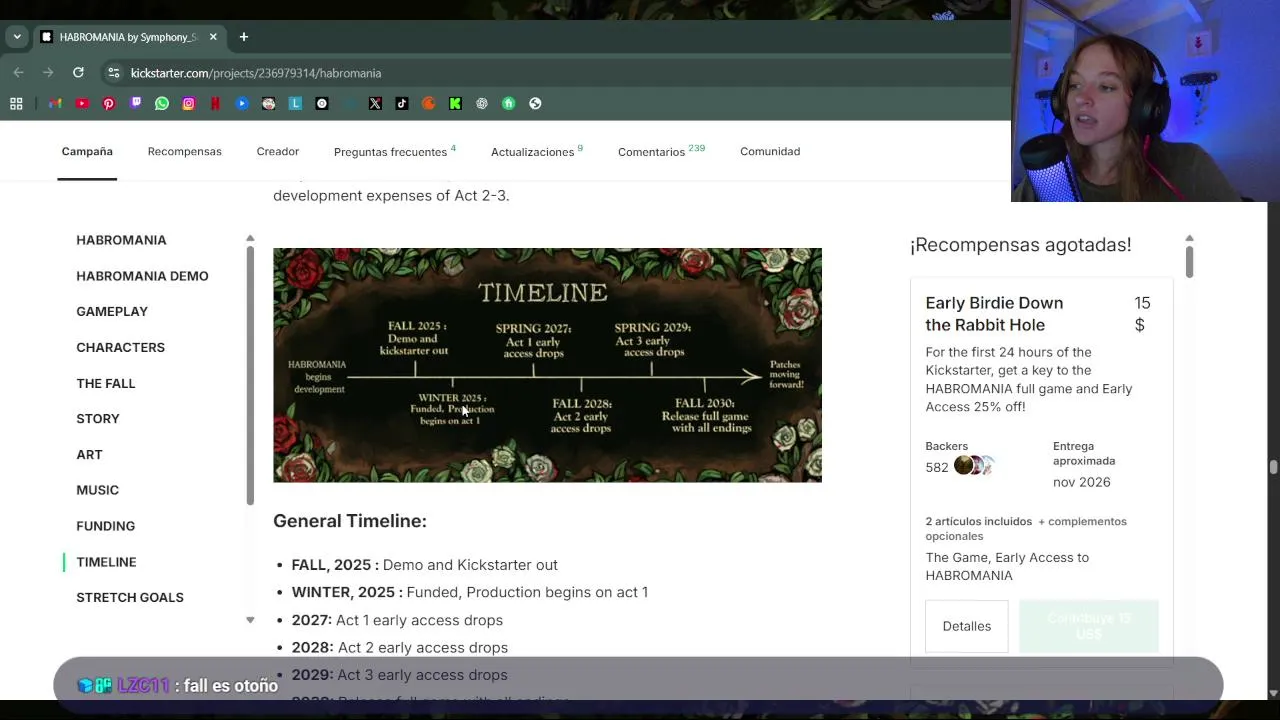
Task: Click the sidebar scroll-up arrow
Action: [x=250, y=239]
